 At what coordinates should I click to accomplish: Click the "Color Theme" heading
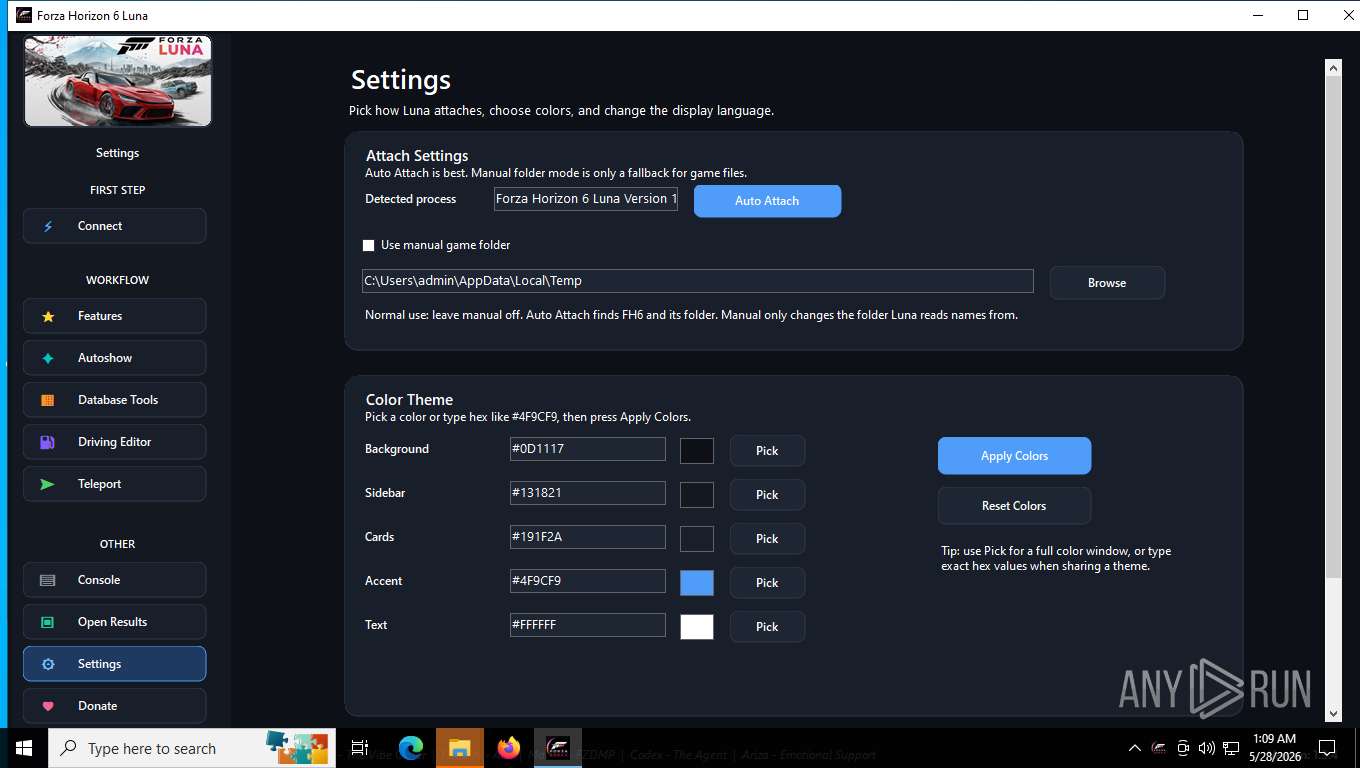(409, 400)
